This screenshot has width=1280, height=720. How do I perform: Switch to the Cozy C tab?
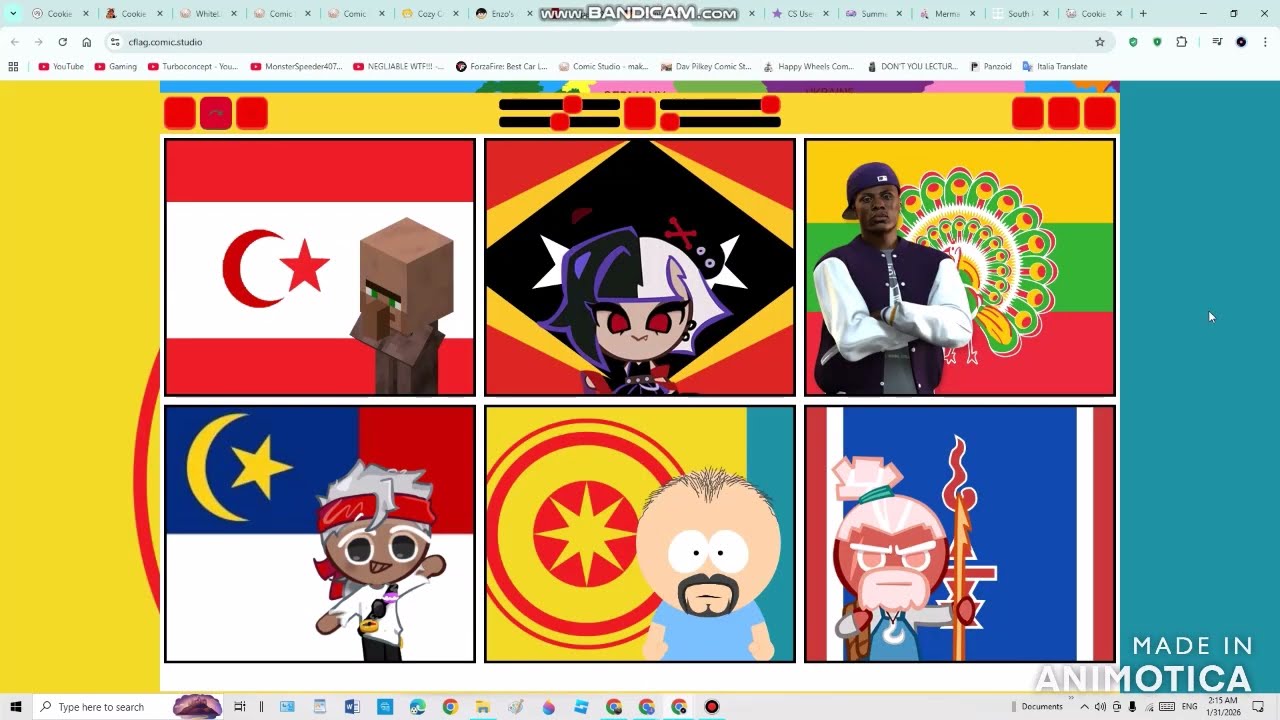(x=430, y=14)
